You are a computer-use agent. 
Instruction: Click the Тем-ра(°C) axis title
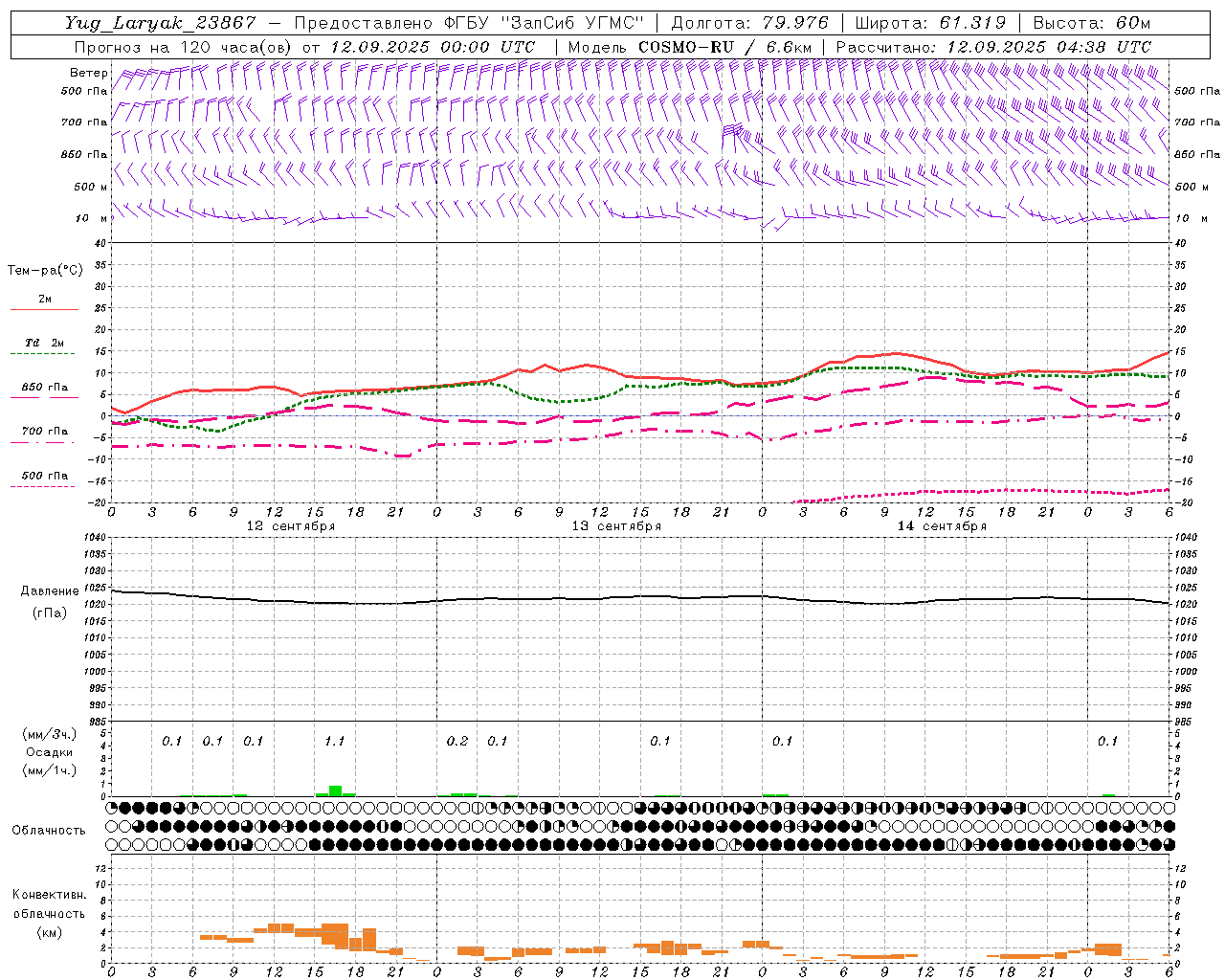(x=45, y=271)
